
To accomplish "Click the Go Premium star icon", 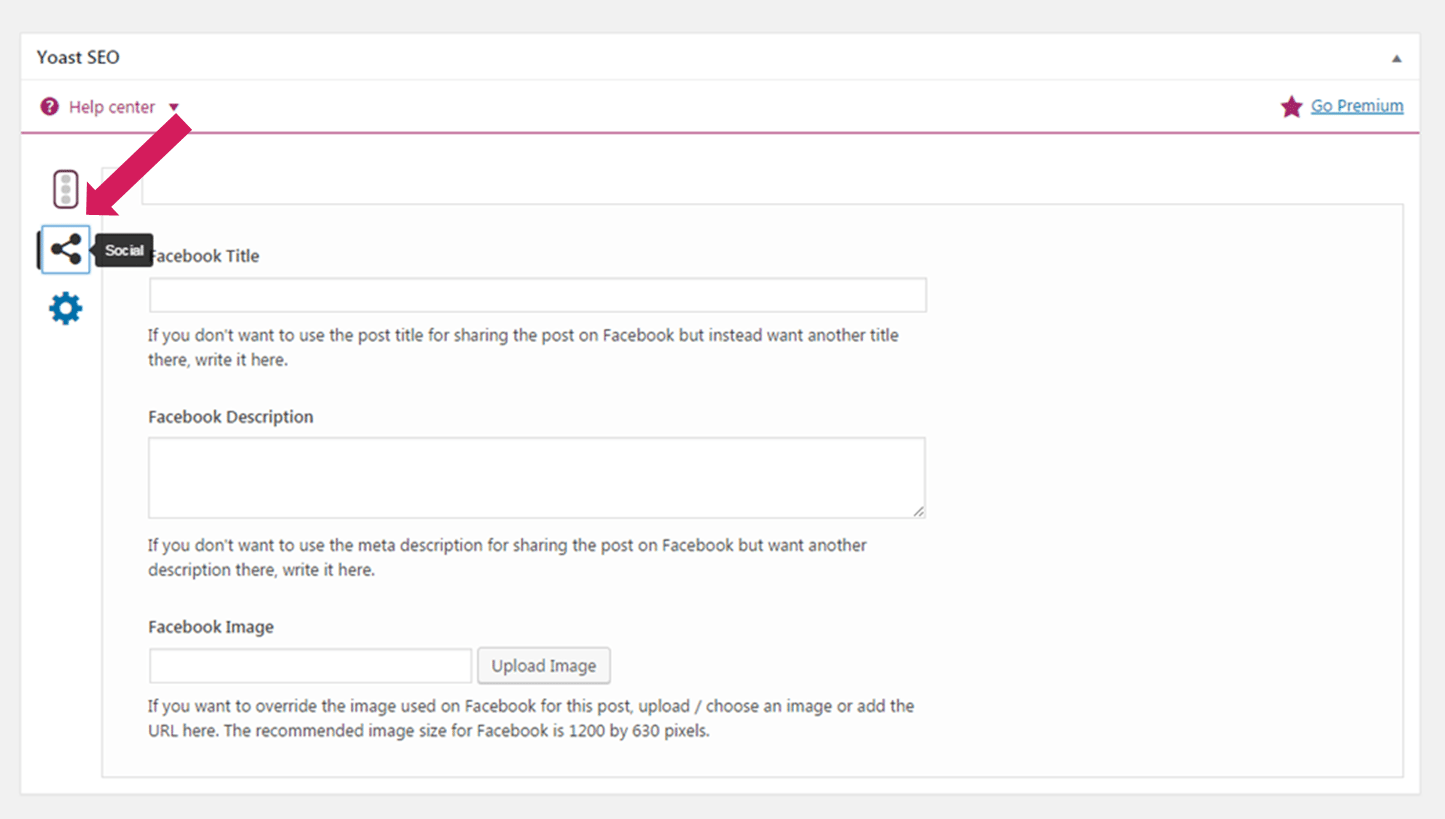I will pos(1292,106).
